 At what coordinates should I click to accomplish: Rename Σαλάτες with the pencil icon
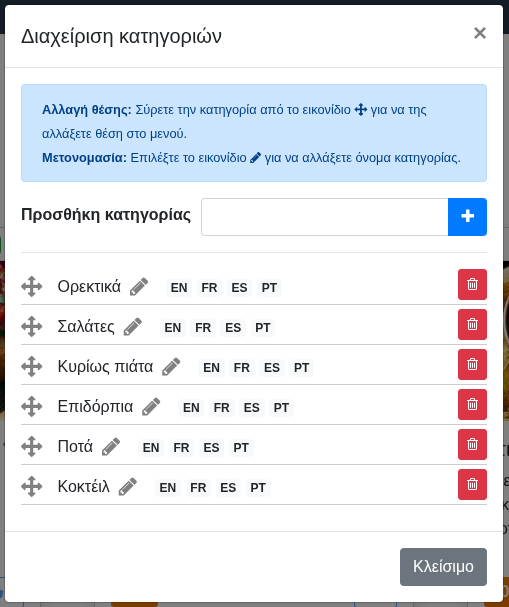[x=132, y=326]
